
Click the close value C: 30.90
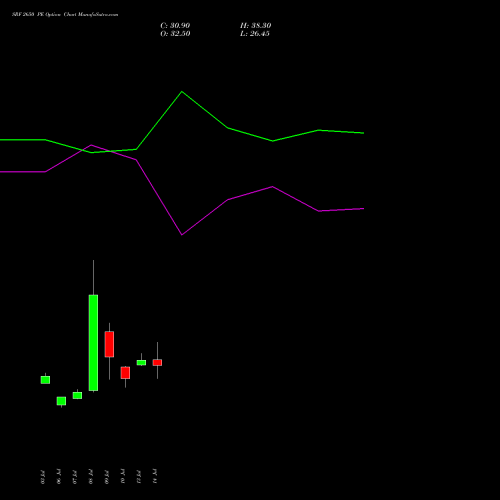(x=175, y=26)
